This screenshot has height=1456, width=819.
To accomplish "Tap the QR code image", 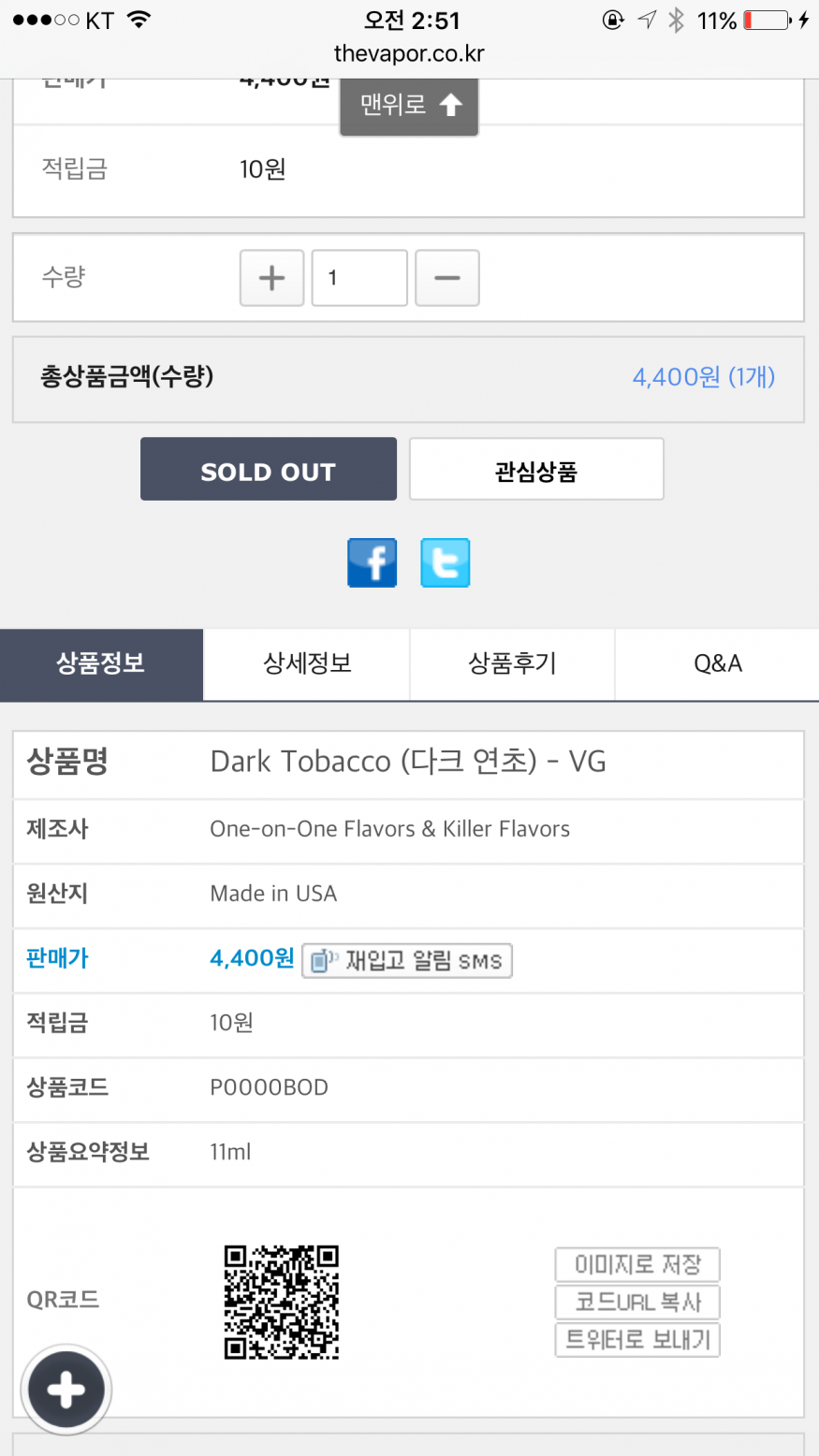I will pyautogui.click(x=281, y=1302).
